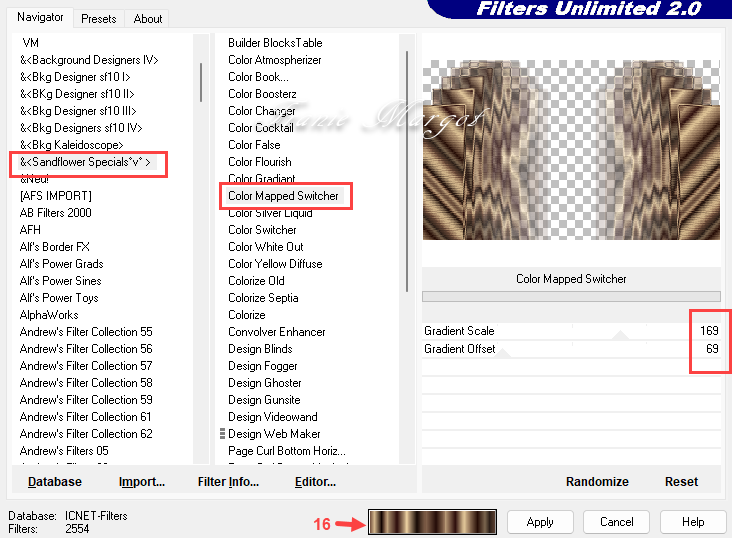Select Sandflower Specials category in list
This screenshot has width=732, height=542.
coord(86,162)
